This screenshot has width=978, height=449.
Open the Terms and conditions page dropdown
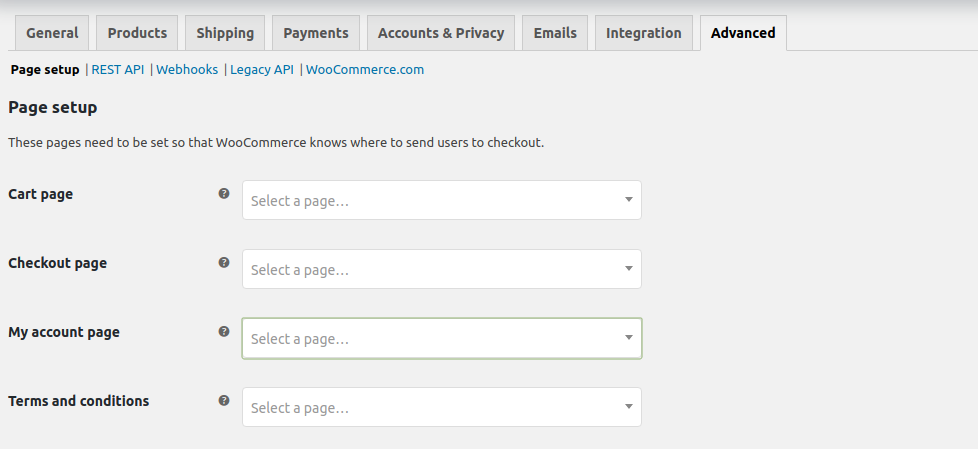point(441,407)
